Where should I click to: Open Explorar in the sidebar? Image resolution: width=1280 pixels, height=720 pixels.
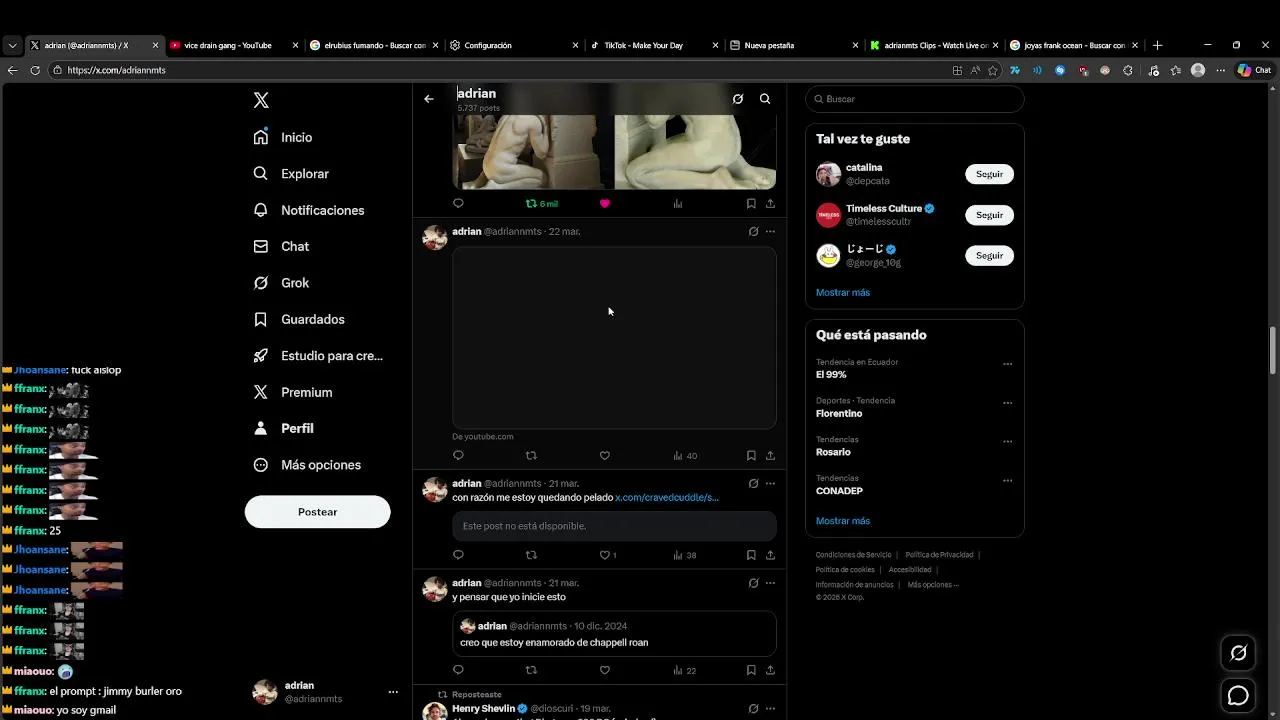[291, 174]
